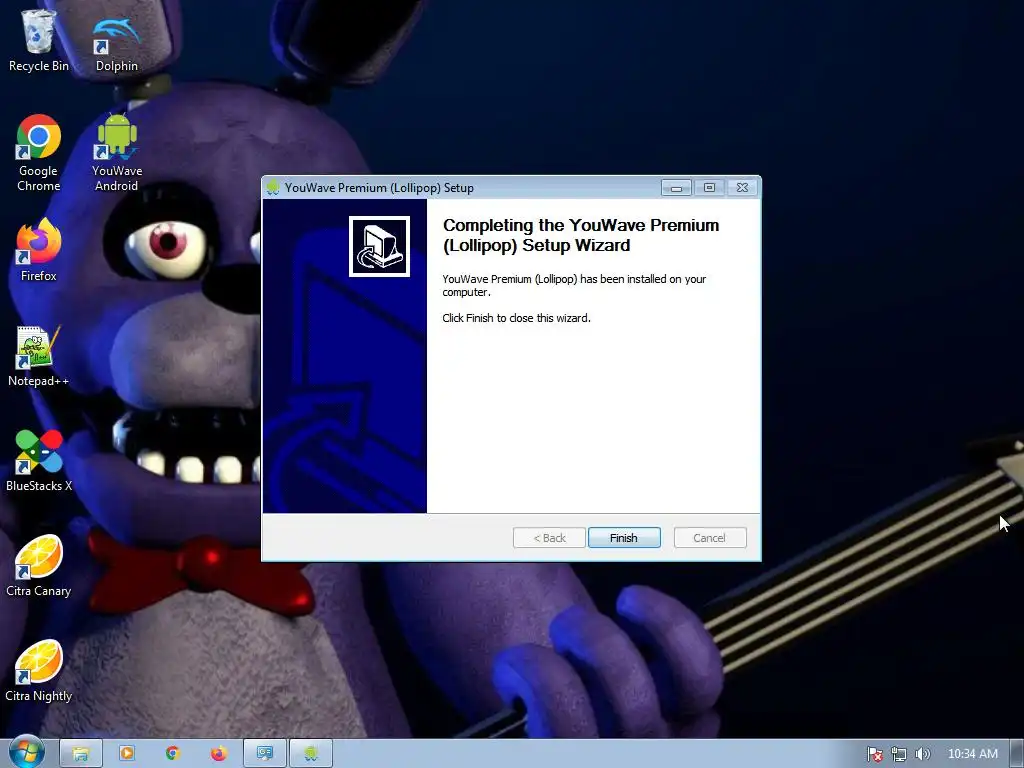Click the Finish button in setup wizard
The height and width of the screenshot is (768, 1024).
[624, 537]
